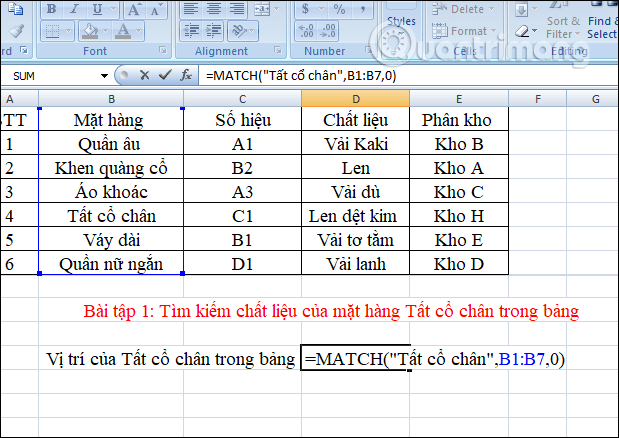619x438 pixels.
Task: Open the Underline style dropdown arrow
Action: 114,9
